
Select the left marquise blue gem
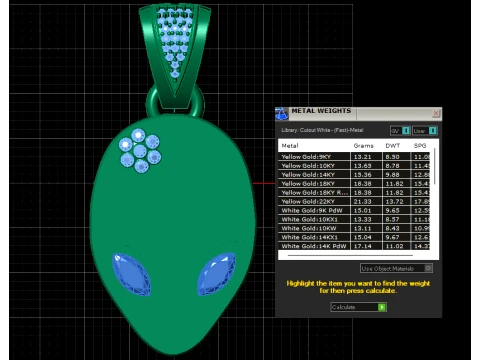click(131, 275)
